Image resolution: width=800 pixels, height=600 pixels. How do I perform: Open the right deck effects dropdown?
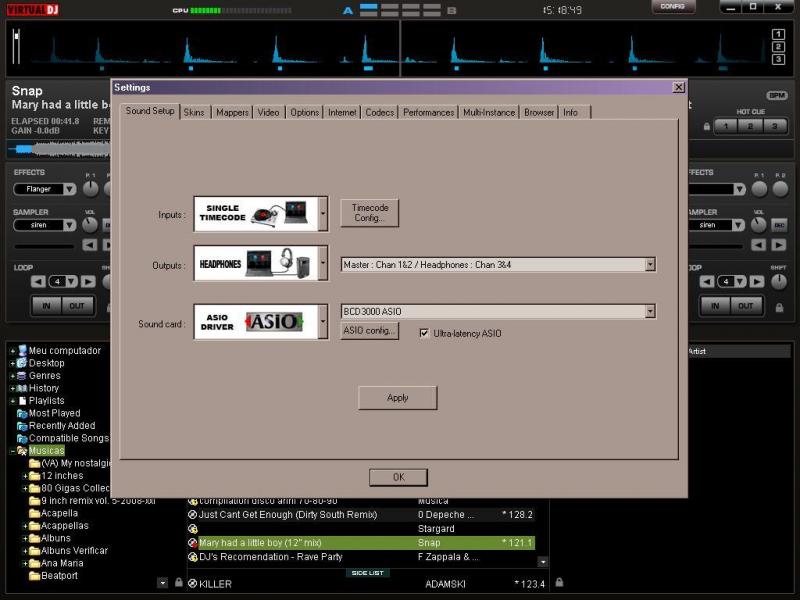739,189
